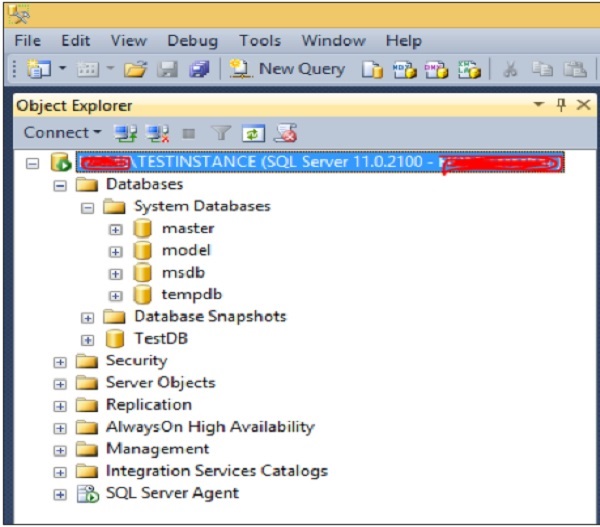Screen dimensions: 600x527
Task: Open the Window menu
Action: pos(334,41)
